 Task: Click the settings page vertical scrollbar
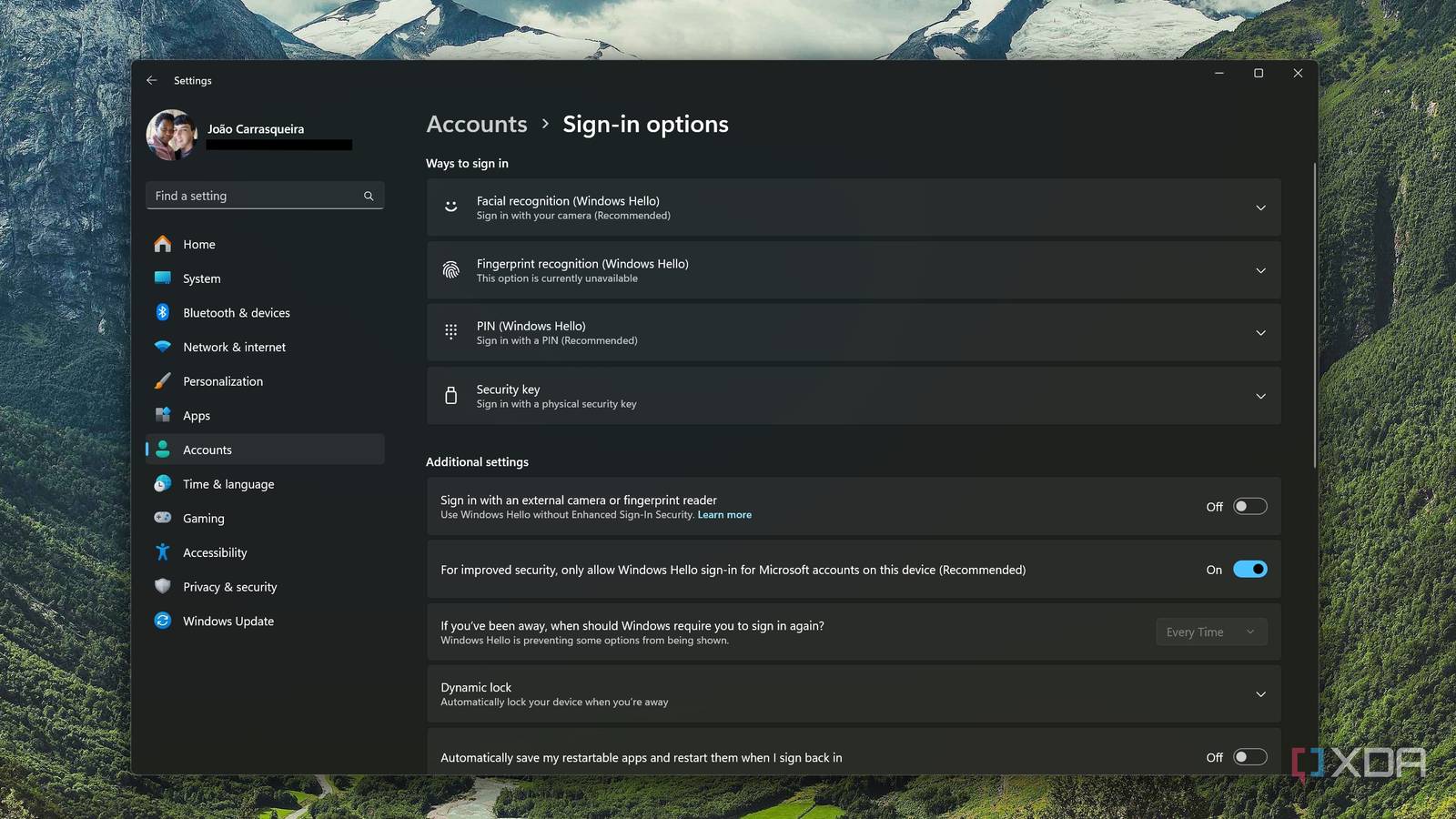coord(1314,315)
